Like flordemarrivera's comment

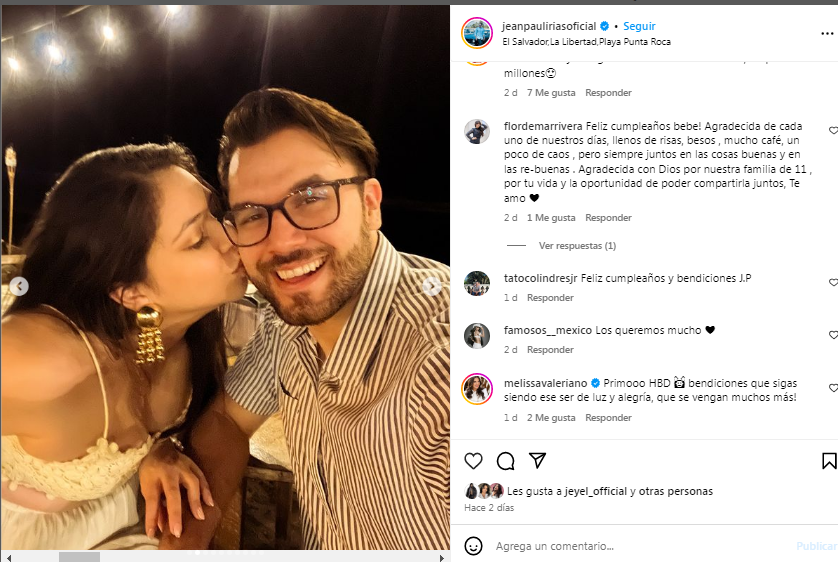[832, 131]
